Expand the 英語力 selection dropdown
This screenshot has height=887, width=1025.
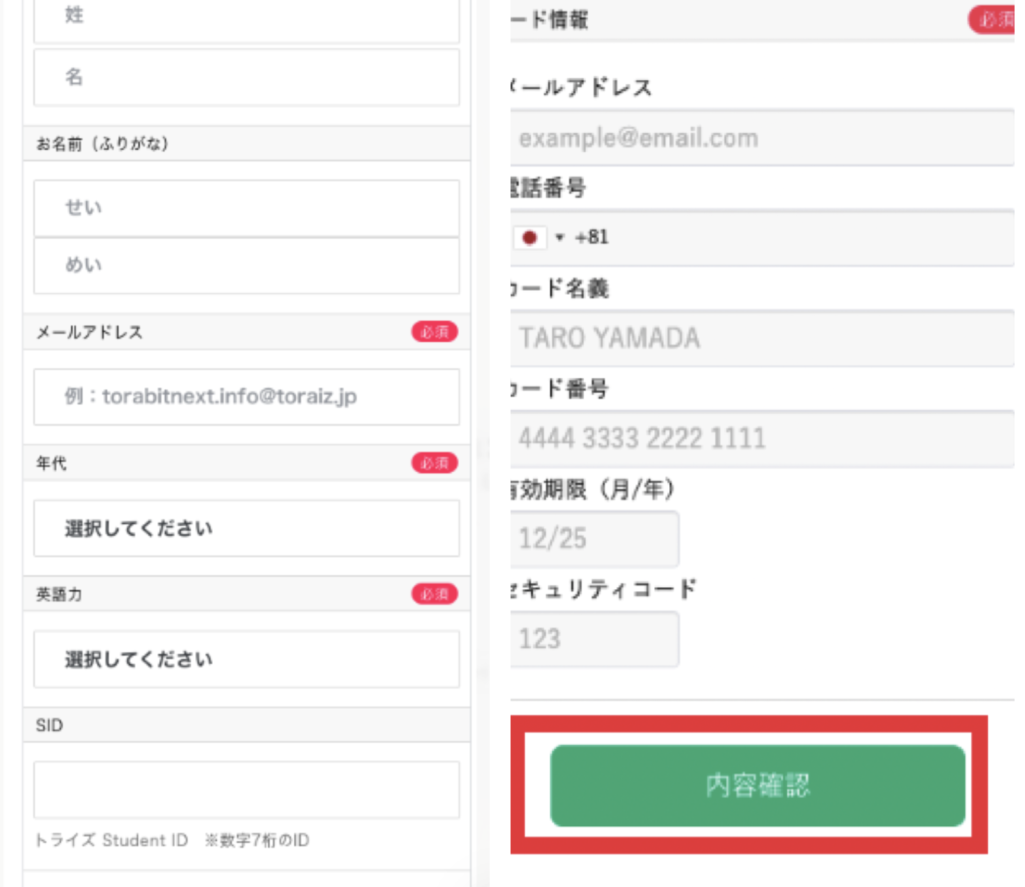point(246,659)
